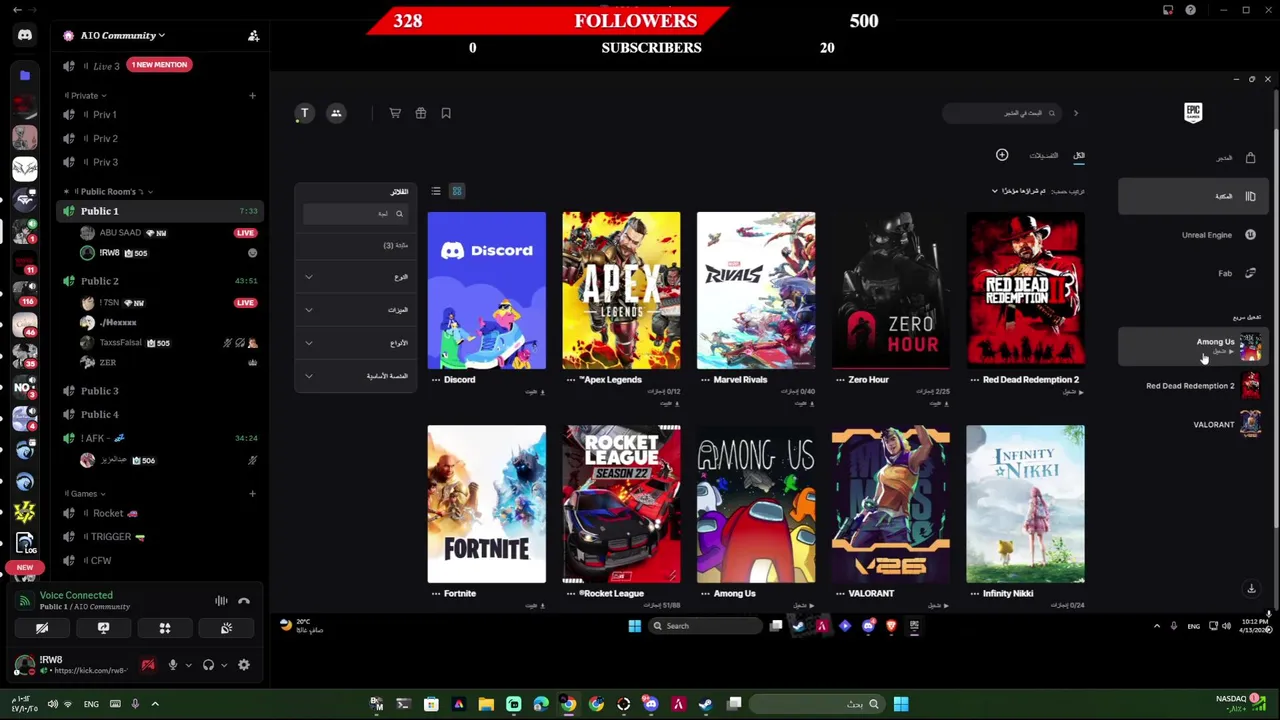Click the 1 NEW MENTION badge
This screenshot has height=720, width=1280.
[159, 65]
